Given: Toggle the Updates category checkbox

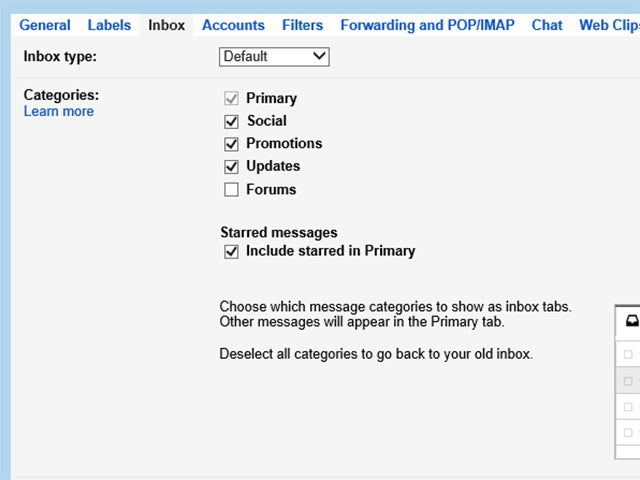Looking at the screenshot, I should pyautogui.click(x=231, y=166).
